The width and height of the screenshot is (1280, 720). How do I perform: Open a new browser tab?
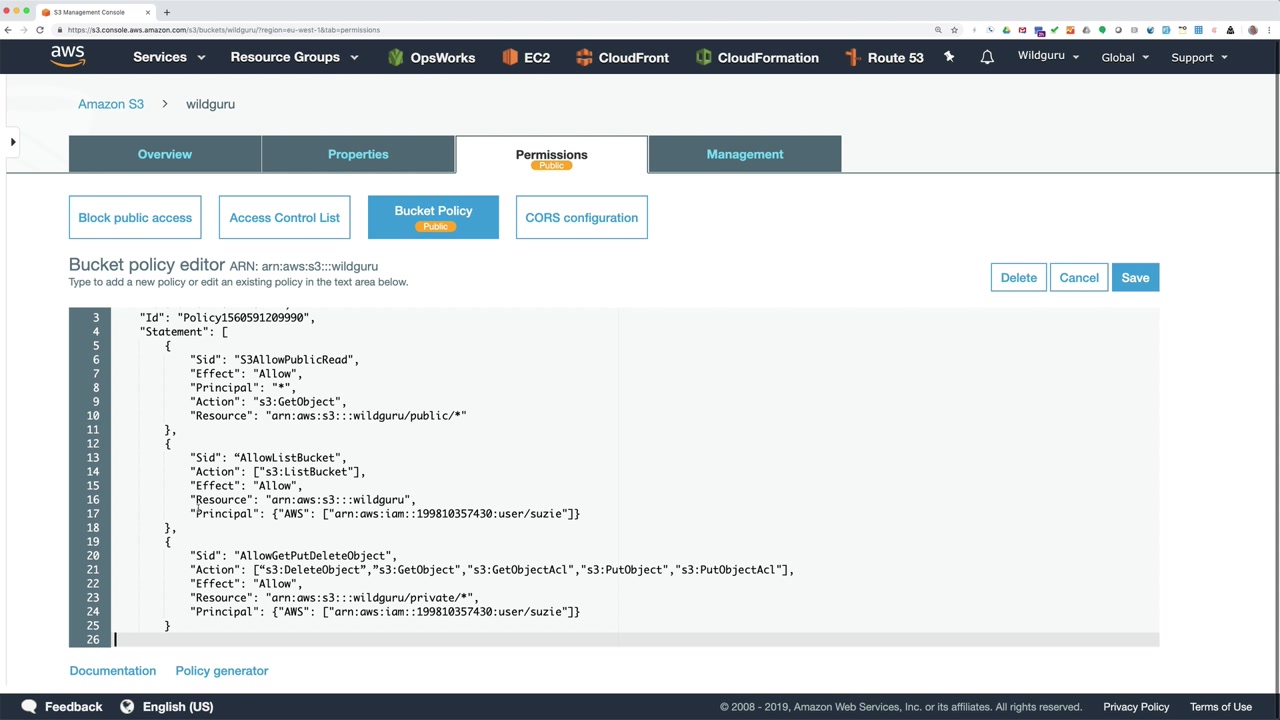click(166, 12)
